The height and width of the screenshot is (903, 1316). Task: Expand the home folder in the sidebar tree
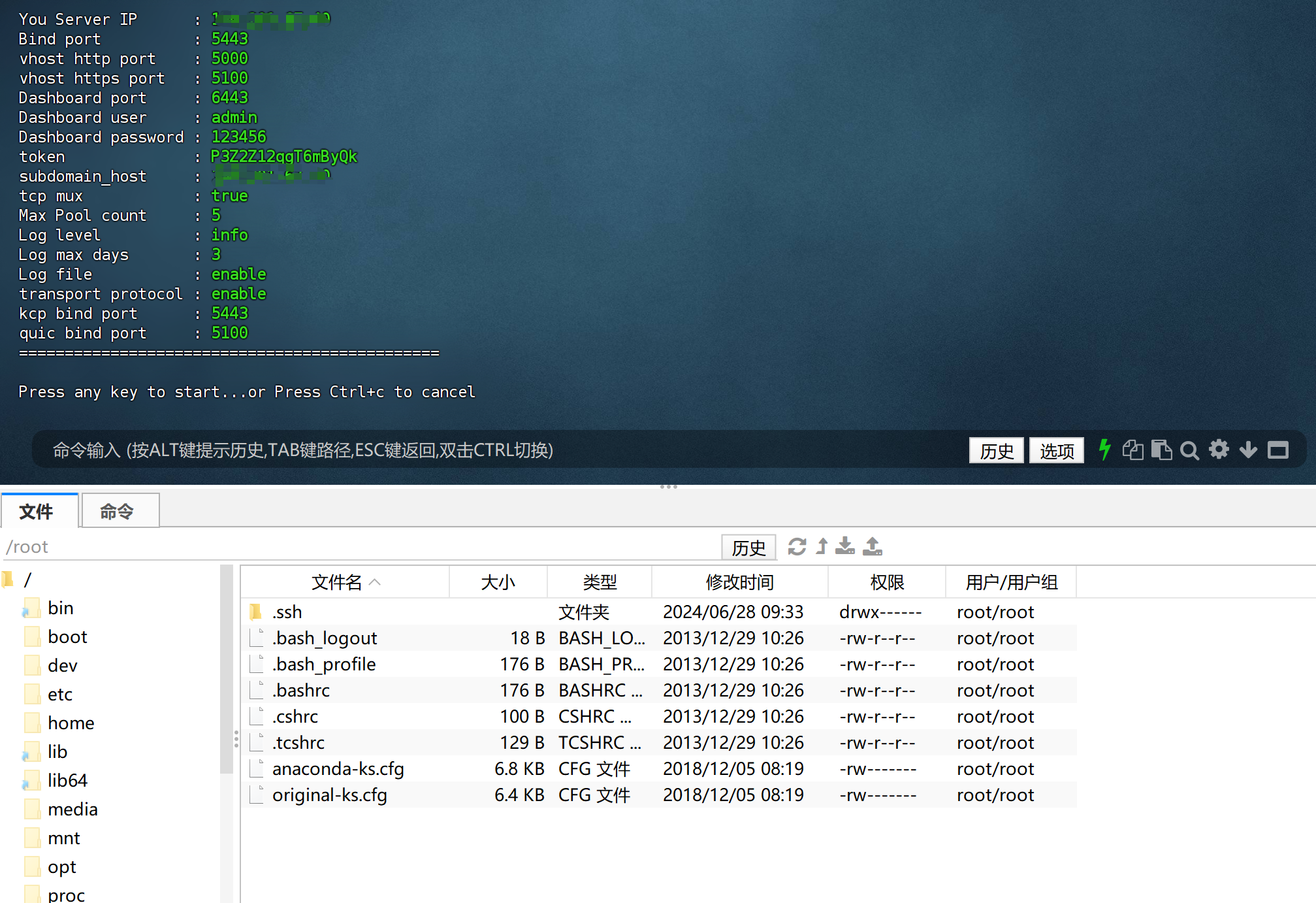(71, 723)
